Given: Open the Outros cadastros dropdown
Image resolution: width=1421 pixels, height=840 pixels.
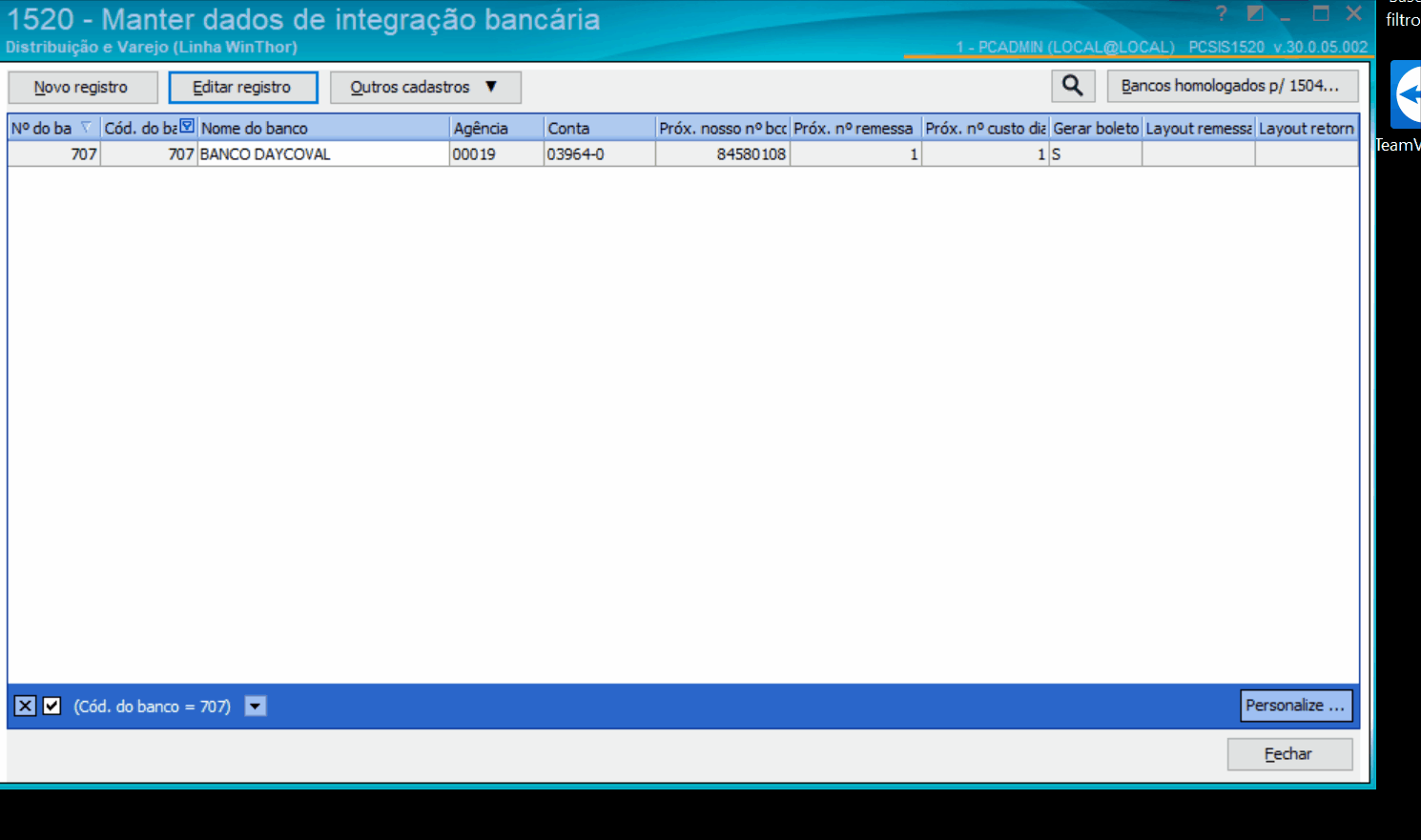Looking at the screenshot, I should (x=425, y=87).
